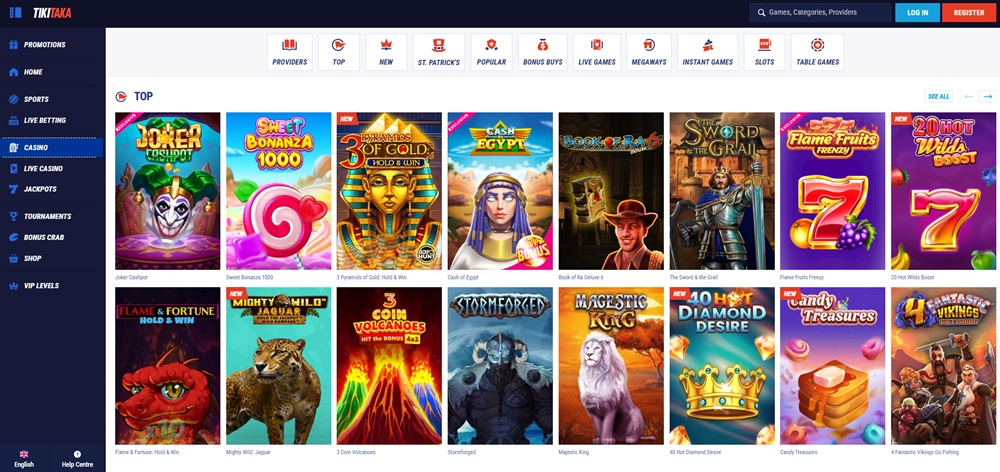The width and height of the screenshot is (1000, 472).
Task: Open the St. Patrick's category
Action: tap(439, 52)
